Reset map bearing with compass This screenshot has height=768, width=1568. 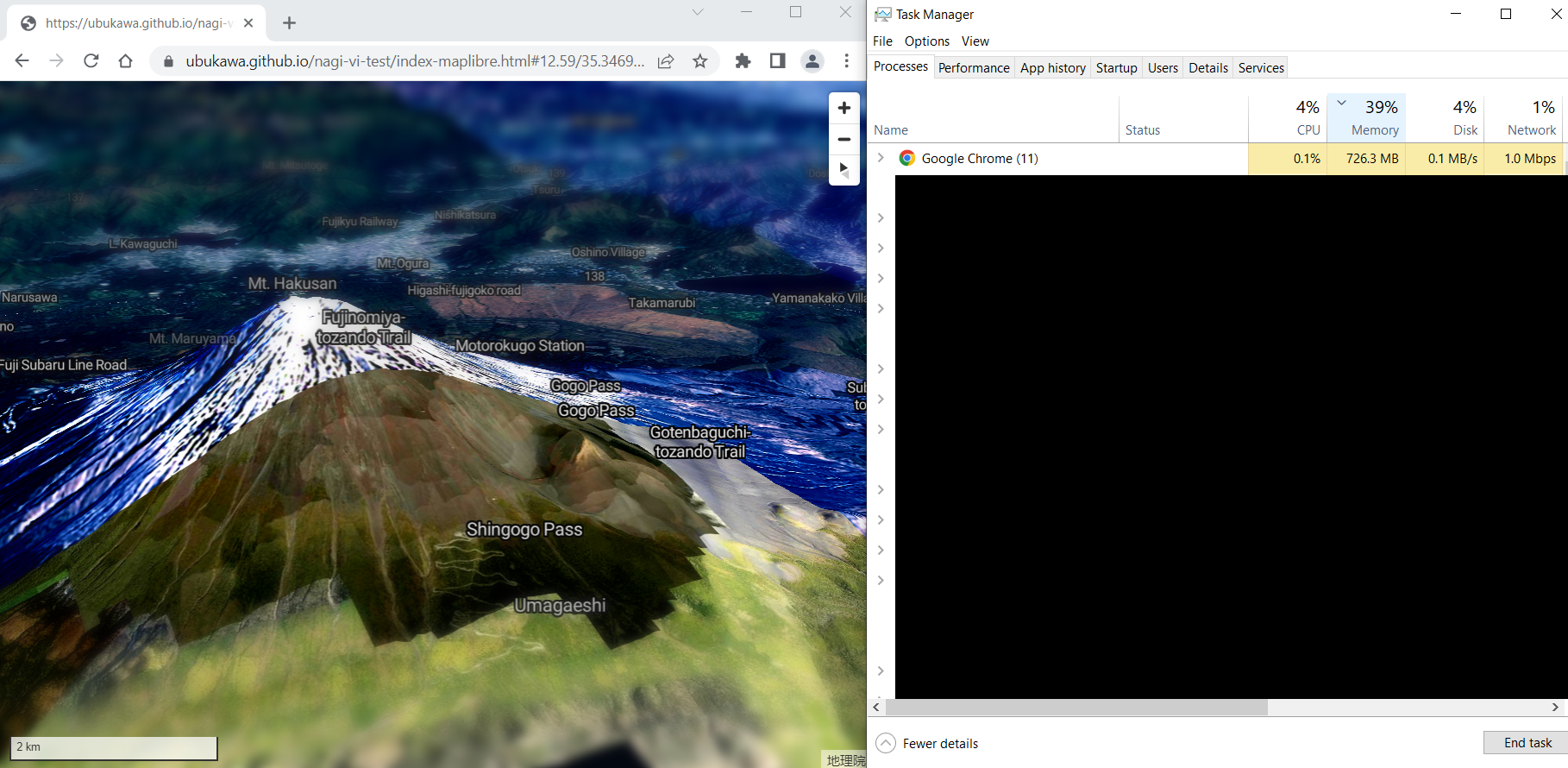(844, 170)
